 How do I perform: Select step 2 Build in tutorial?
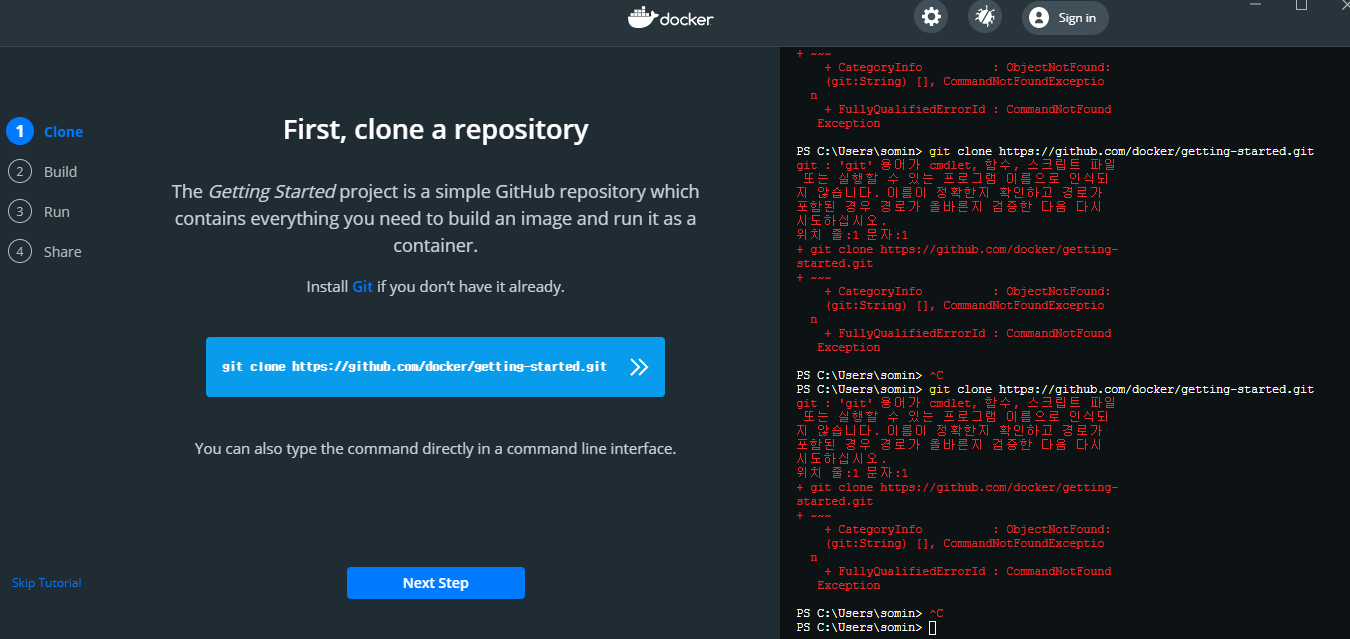[x=42, y=172]
